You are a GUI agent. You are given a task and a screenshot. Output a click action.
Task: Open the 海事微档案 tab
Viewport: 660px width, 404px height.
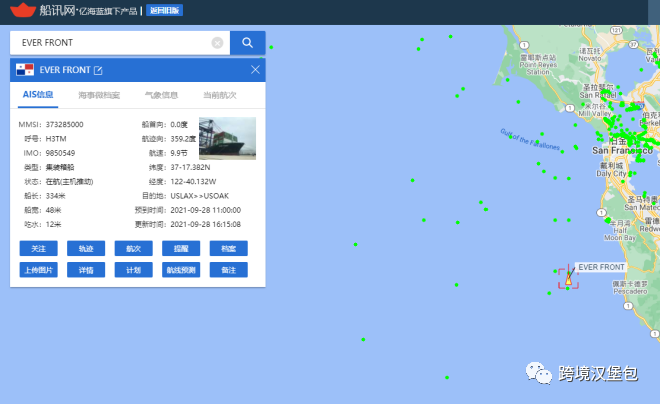pyautogui.click(x=99, y=95)
